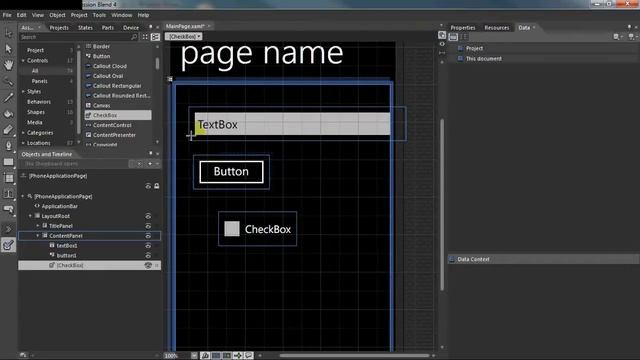640x360 pixels.
Task: Switch to the Properties tab
Action: [463, 28]
